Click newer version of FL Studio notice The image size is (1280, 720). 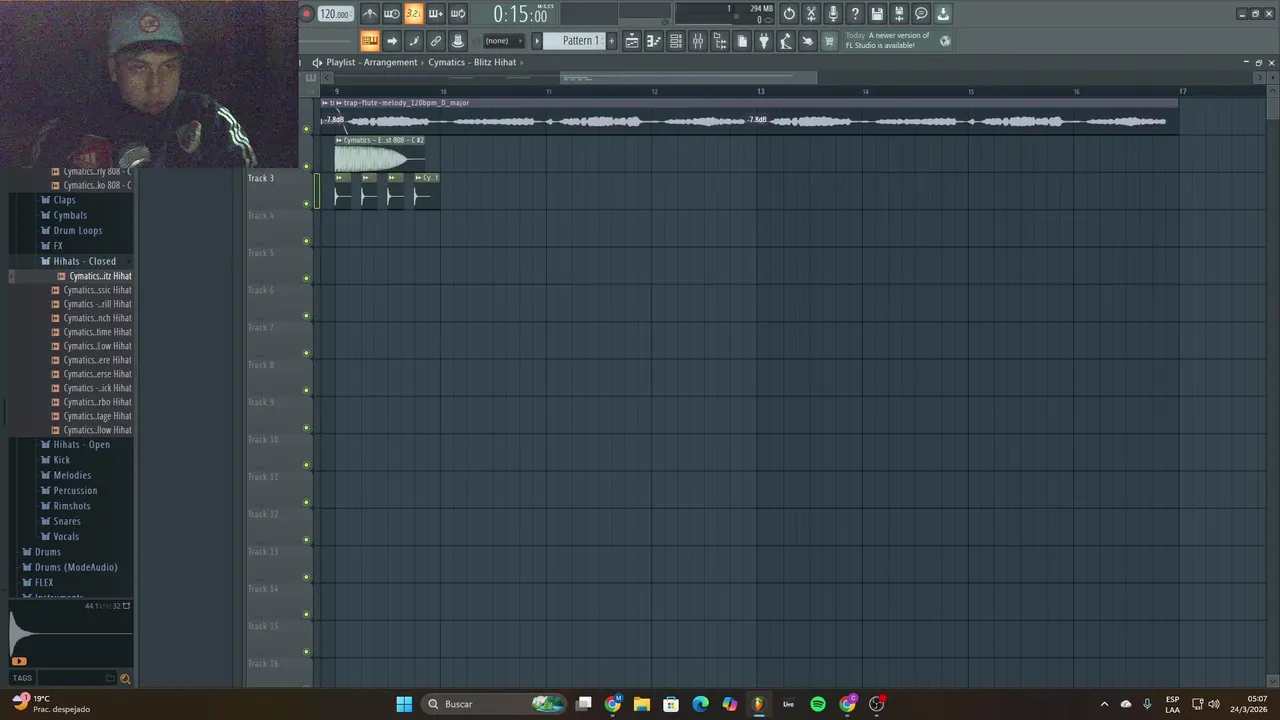pos(887,41)
